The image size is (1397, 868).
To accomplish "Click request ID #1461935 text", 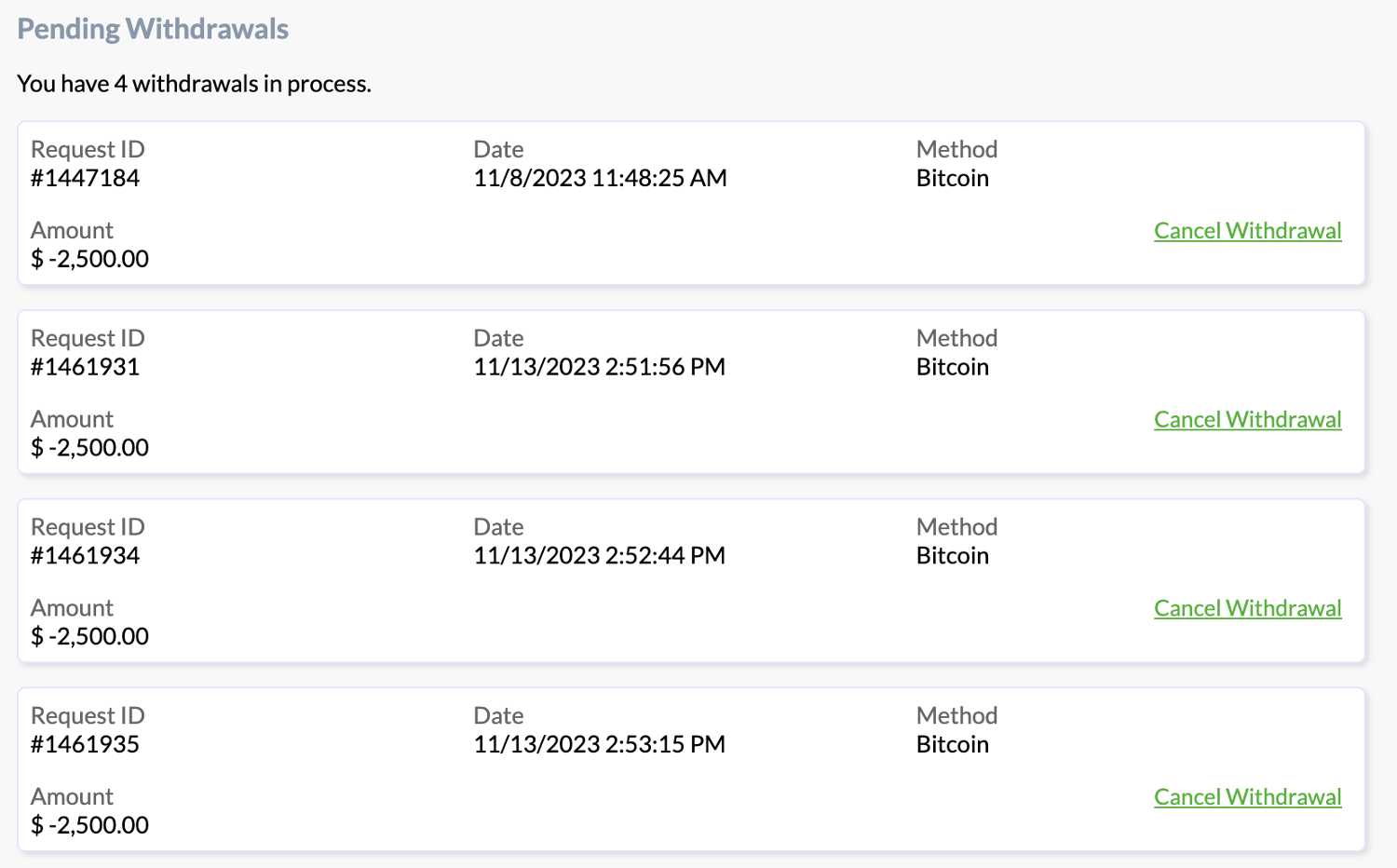I will pos(85,744).
